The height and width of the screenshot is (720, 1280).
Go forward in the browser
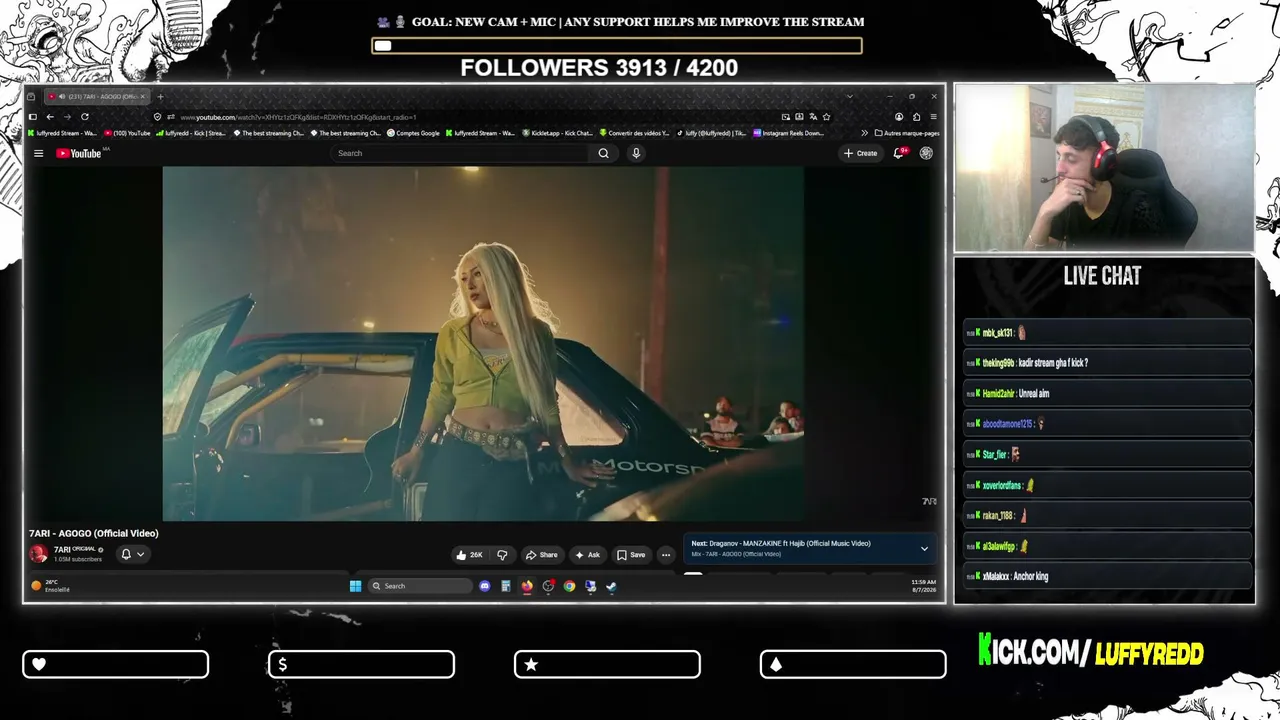click(67, 117)
